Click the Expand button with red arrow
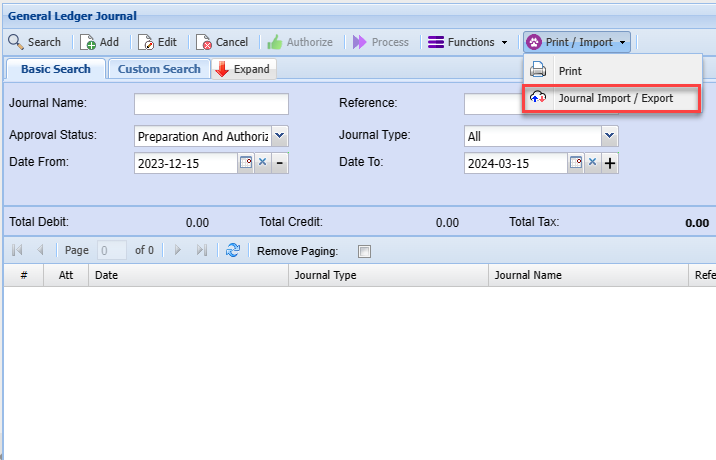 tap(244, 69)
